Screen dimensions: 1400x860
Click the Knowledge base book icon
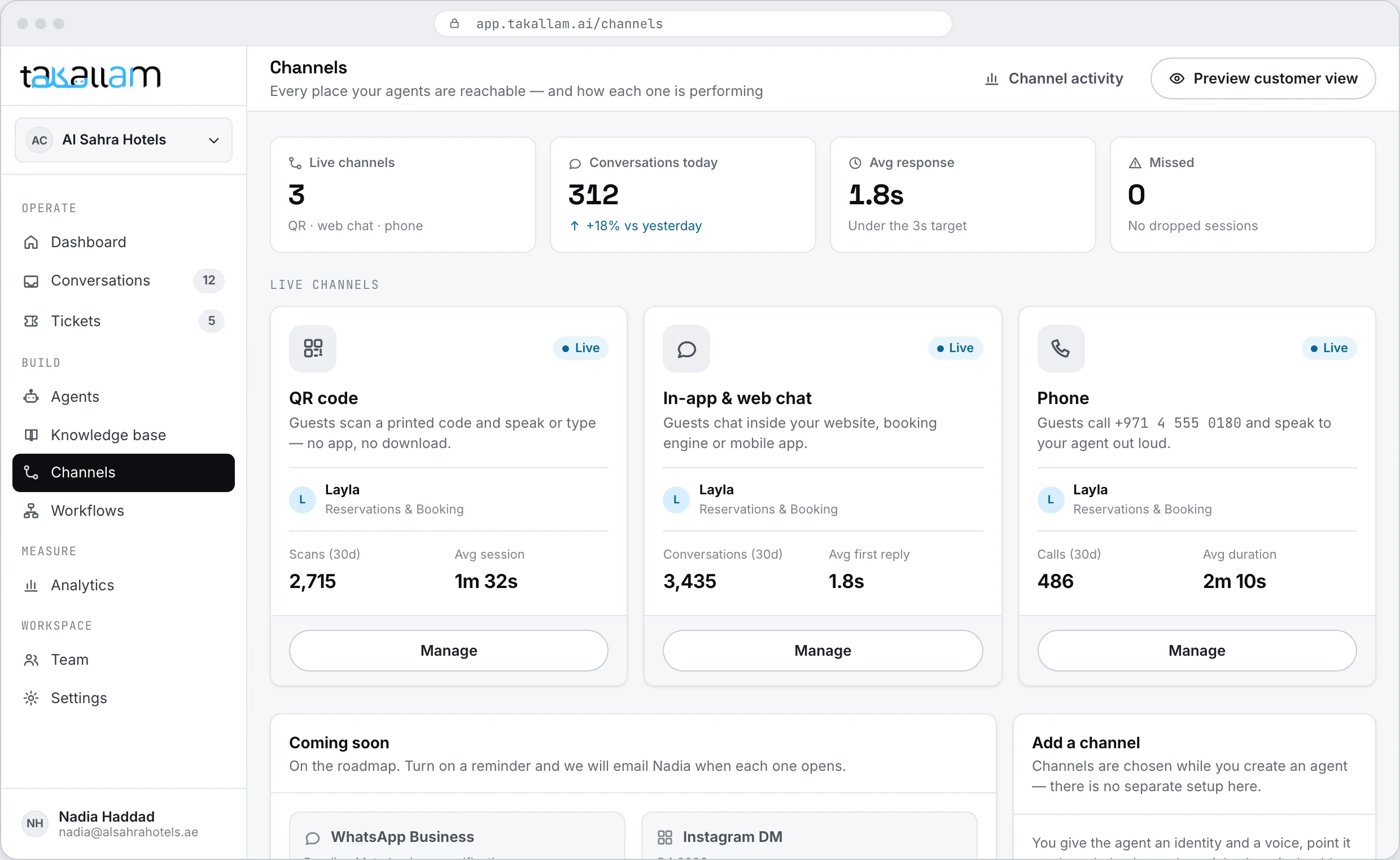tap(31, 435)
